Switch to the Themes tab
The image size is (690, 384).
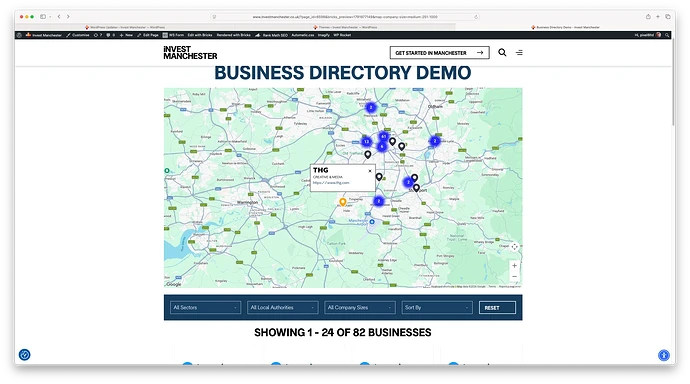(x=345, y=27)
